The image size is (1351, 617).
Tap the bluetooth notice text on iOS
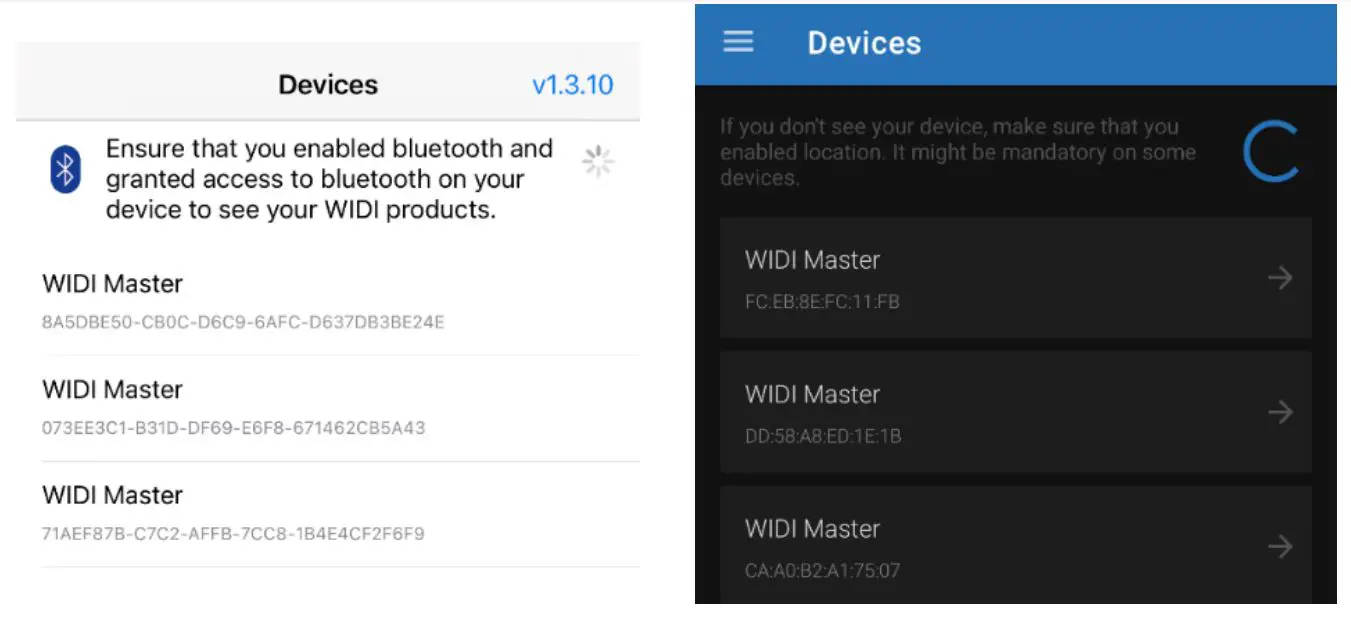[x=328, y=178]
